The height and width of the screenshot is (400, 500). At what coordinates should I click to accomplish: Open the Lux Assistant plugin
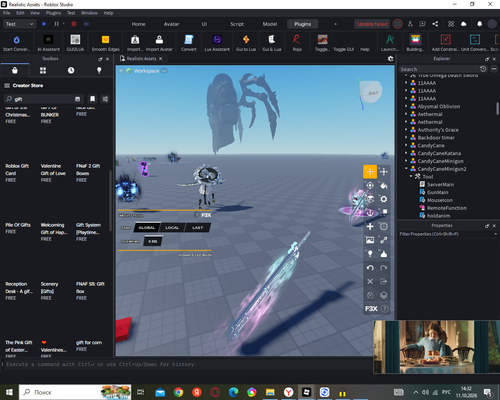(217, 43)
